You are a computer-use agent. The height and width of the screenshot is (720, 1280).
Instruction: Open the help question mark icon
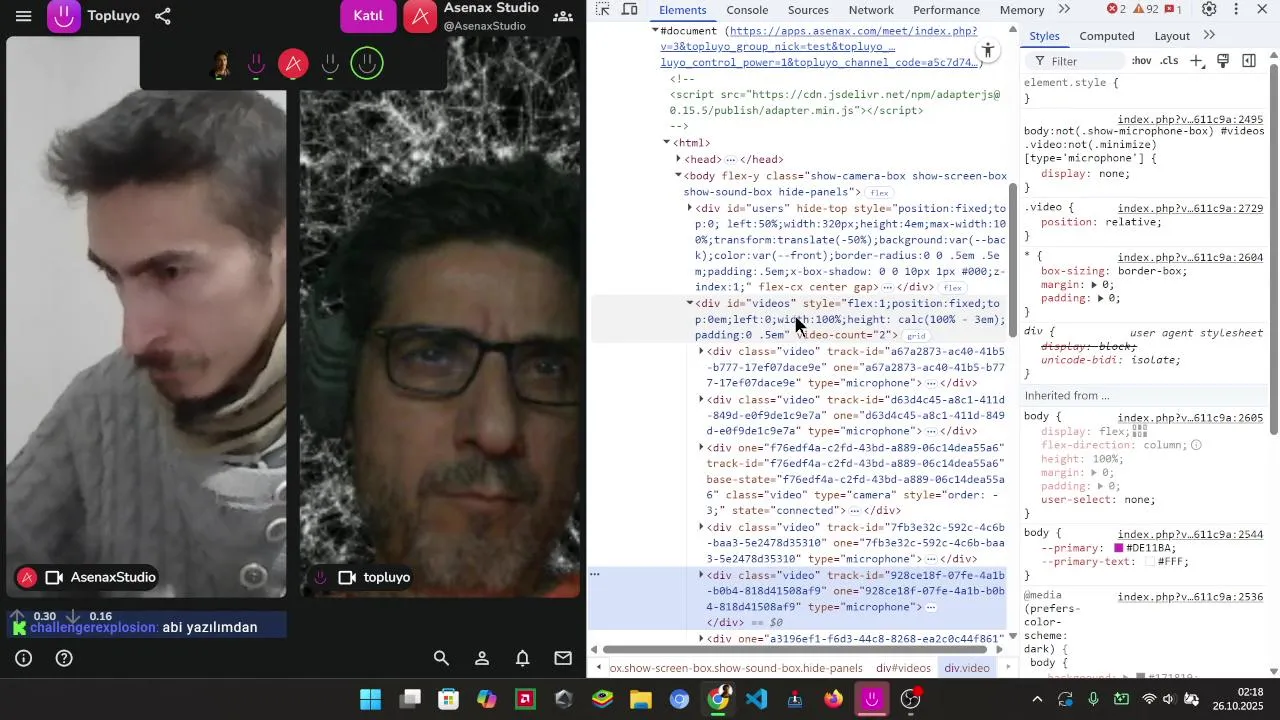[x=64, y=658]
